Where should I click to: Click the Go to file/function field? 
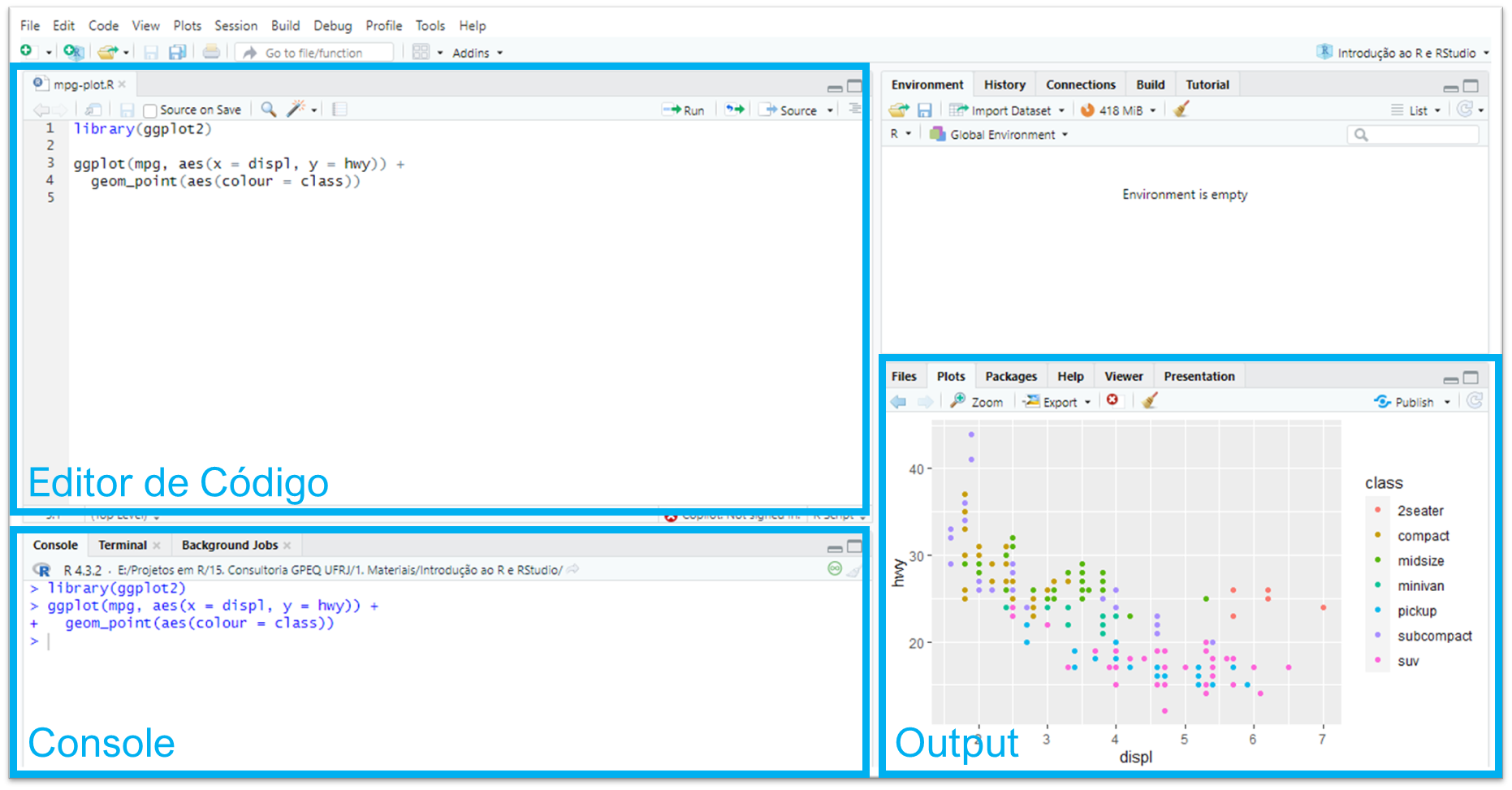tap(314, 52)
